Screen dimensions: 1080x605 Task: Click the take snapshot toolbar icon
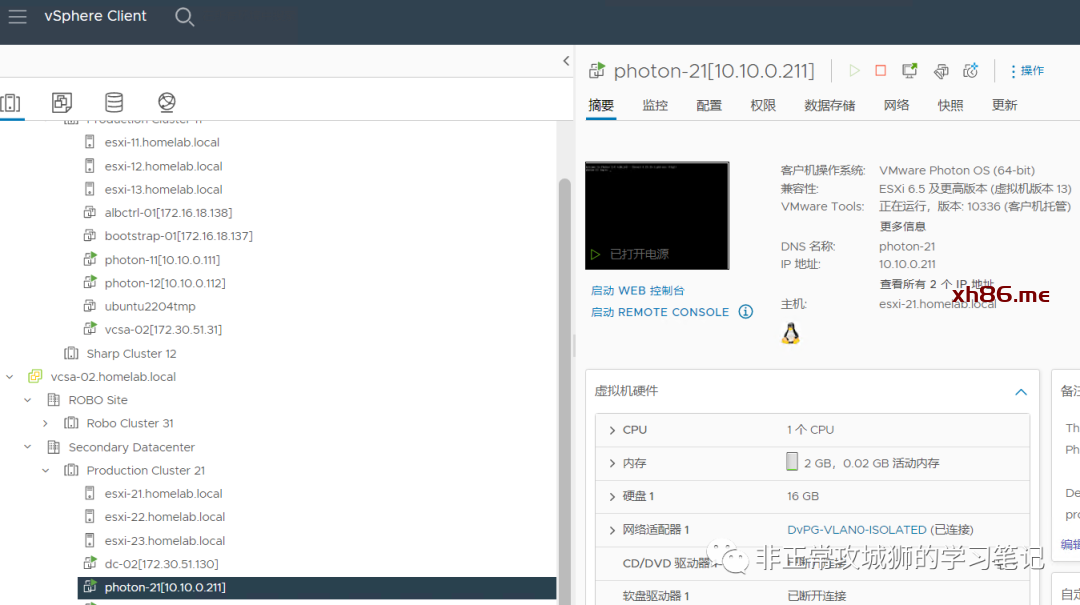(970, 71)
